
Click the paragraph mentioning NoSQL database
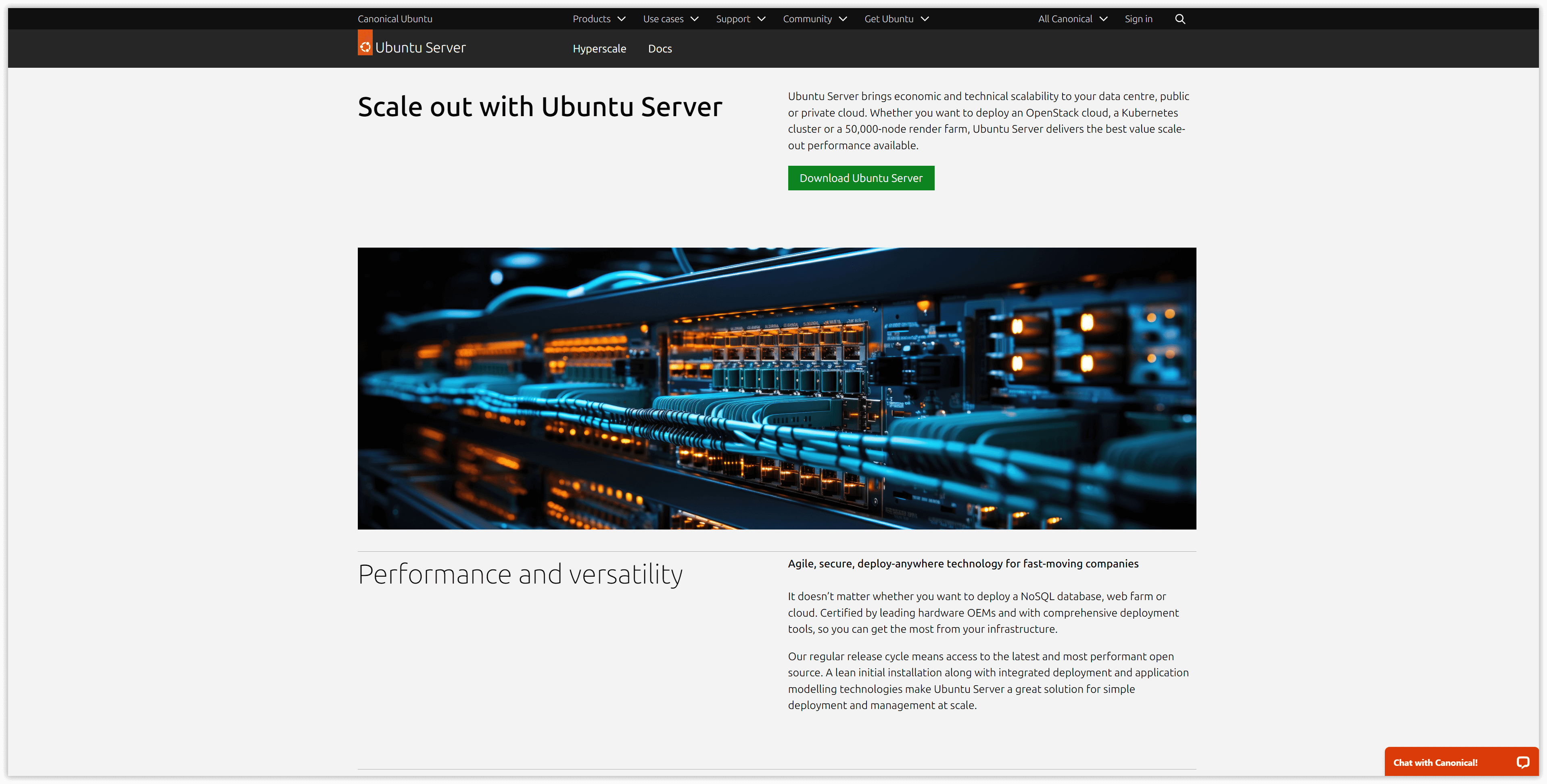point(983,612)
